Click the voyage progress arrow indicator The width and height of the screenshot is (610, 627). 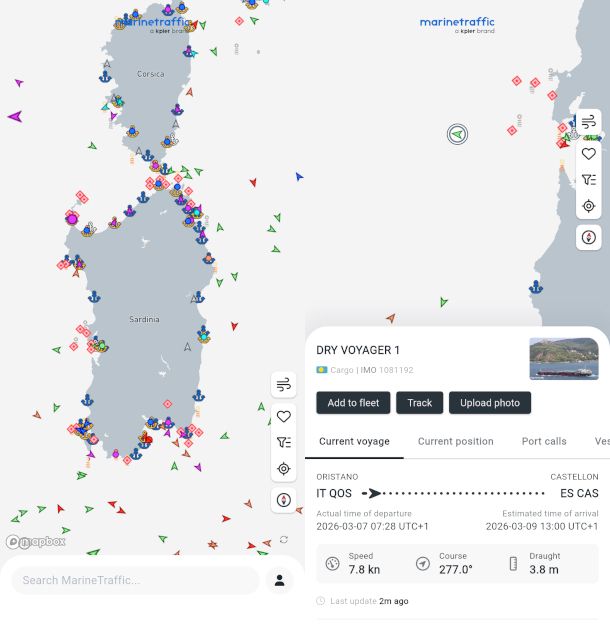[372, 493]
